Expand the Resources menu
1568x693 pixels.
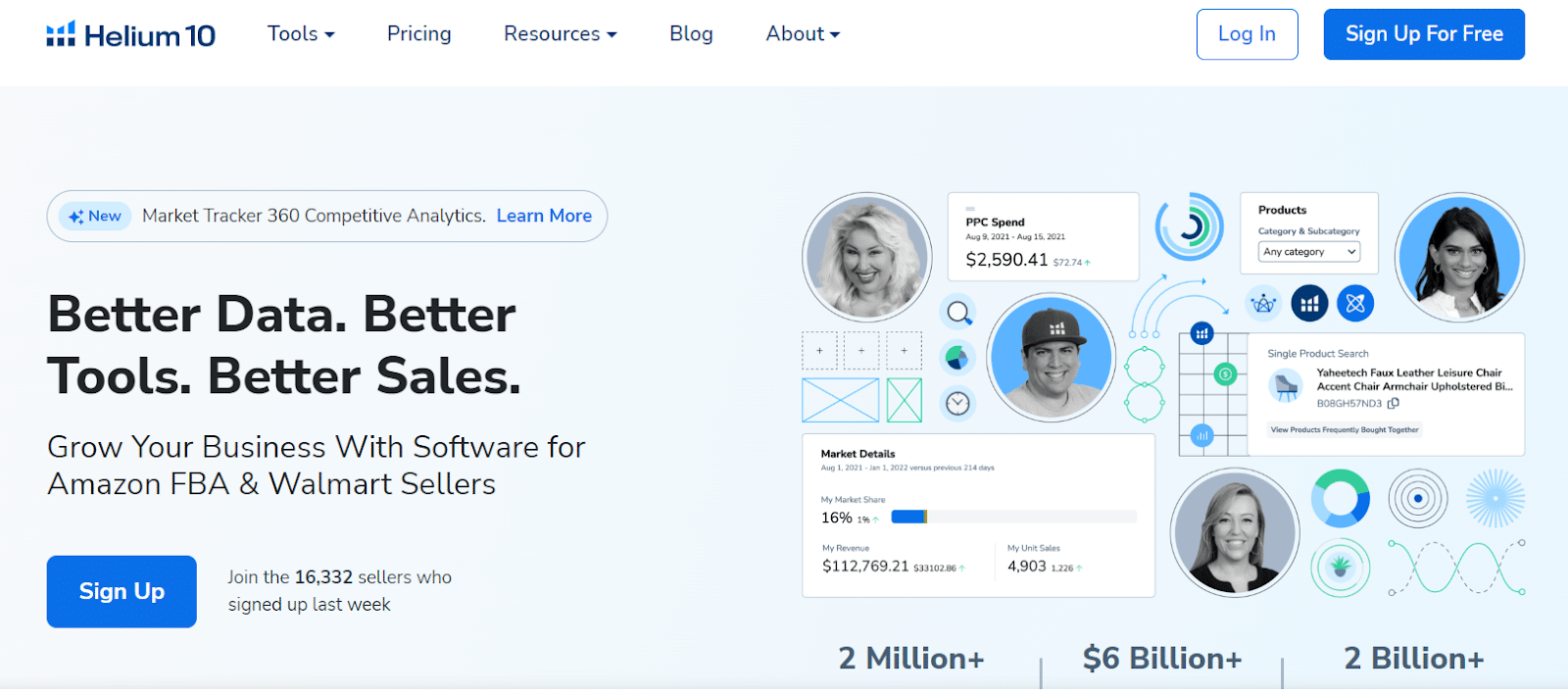561,34
